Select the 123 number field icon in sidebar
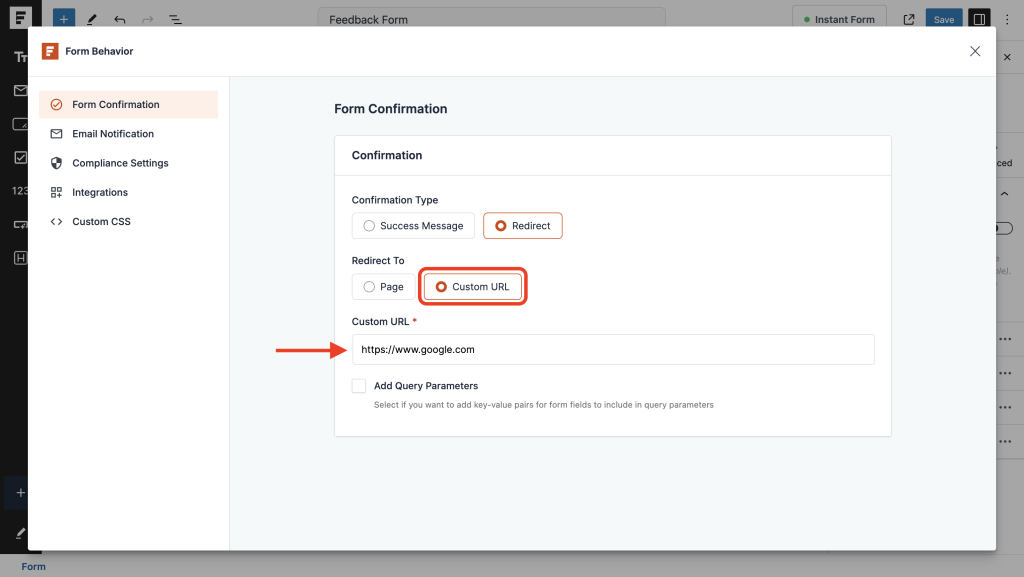This screenshot has height=577, width=1024. (21, 190)
